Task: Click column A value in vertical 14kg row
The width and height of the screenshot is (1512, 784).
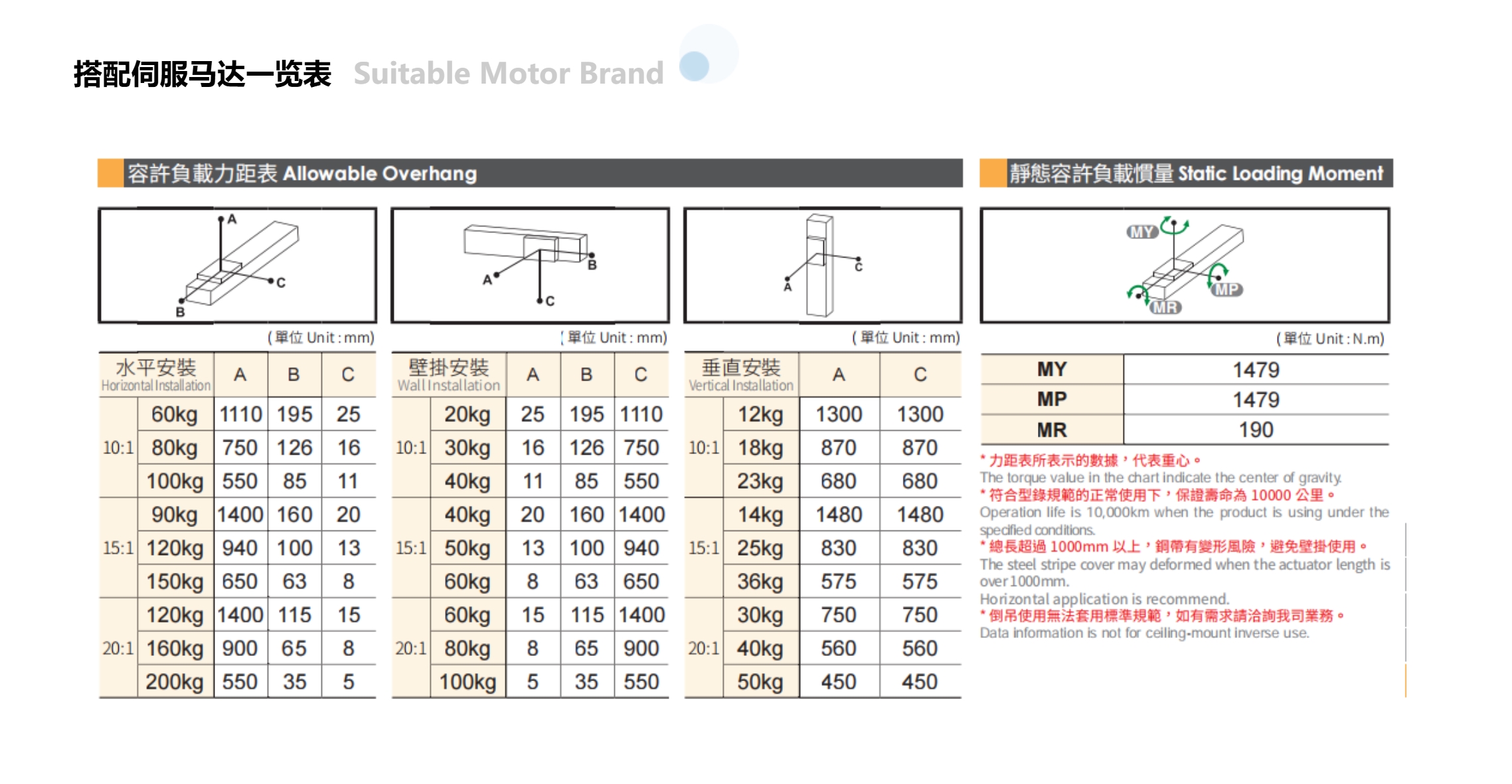Action: [839, 514]
